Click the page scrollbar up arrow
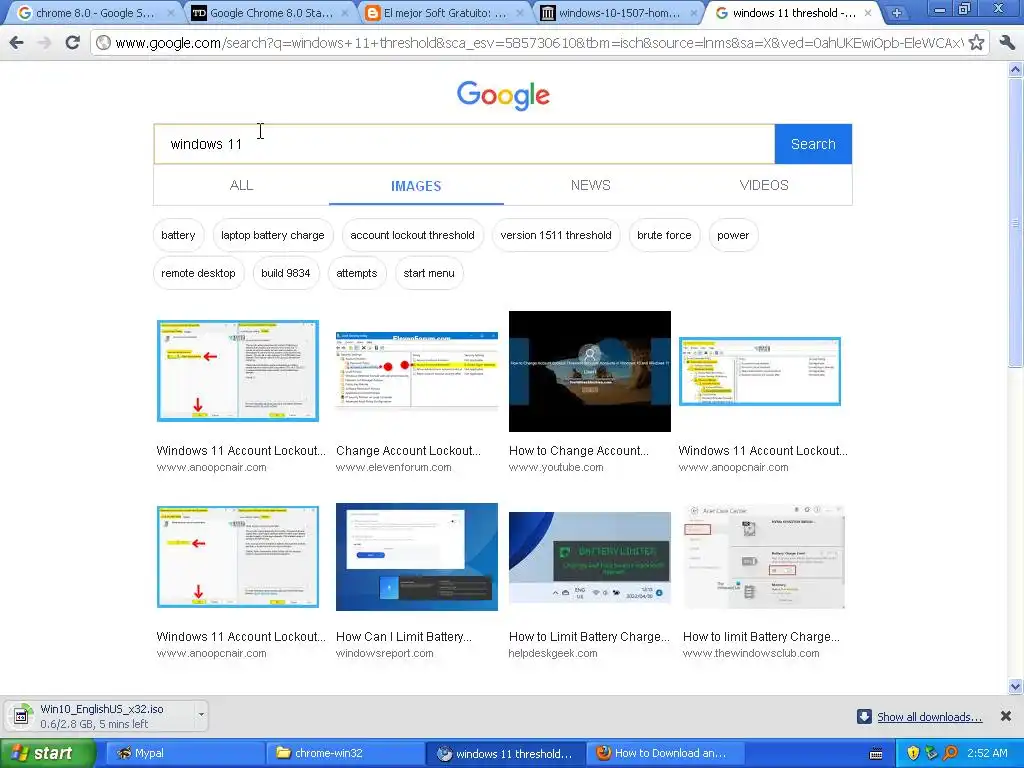This screenshot has height=768, width=1024. coord(1016,69)
